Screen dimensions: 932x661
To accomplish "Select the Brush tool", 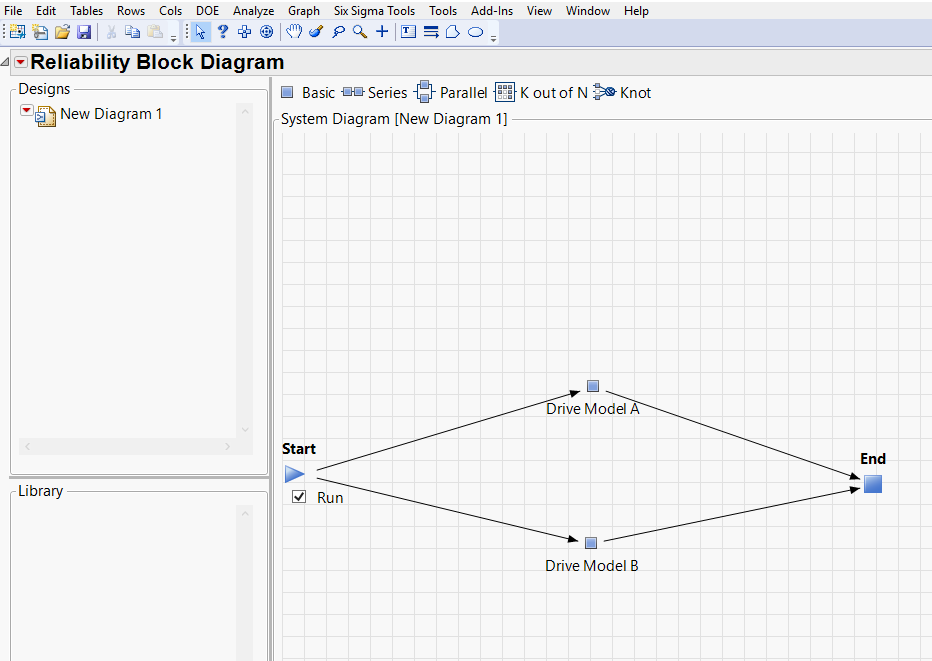I will pos(316,32).
